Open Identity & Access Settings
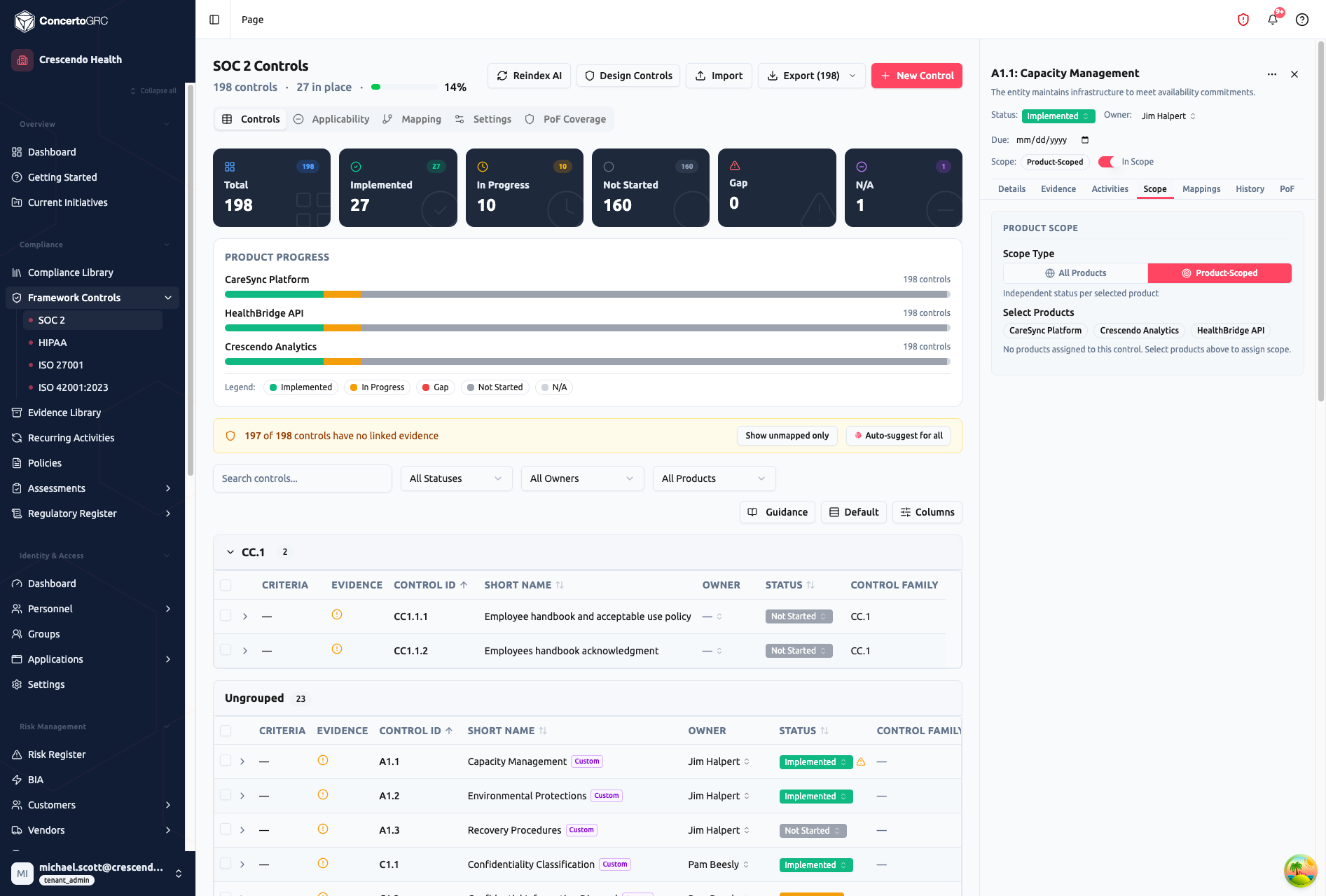Image resolution: width=1326 pixels, height=896 pixels. coord(46,684)
